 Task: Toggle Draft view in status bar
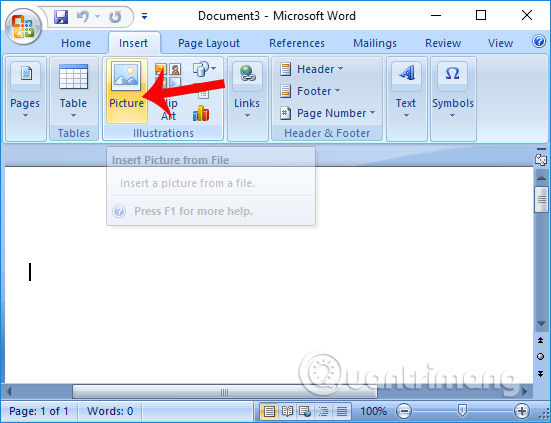[342, 411]
